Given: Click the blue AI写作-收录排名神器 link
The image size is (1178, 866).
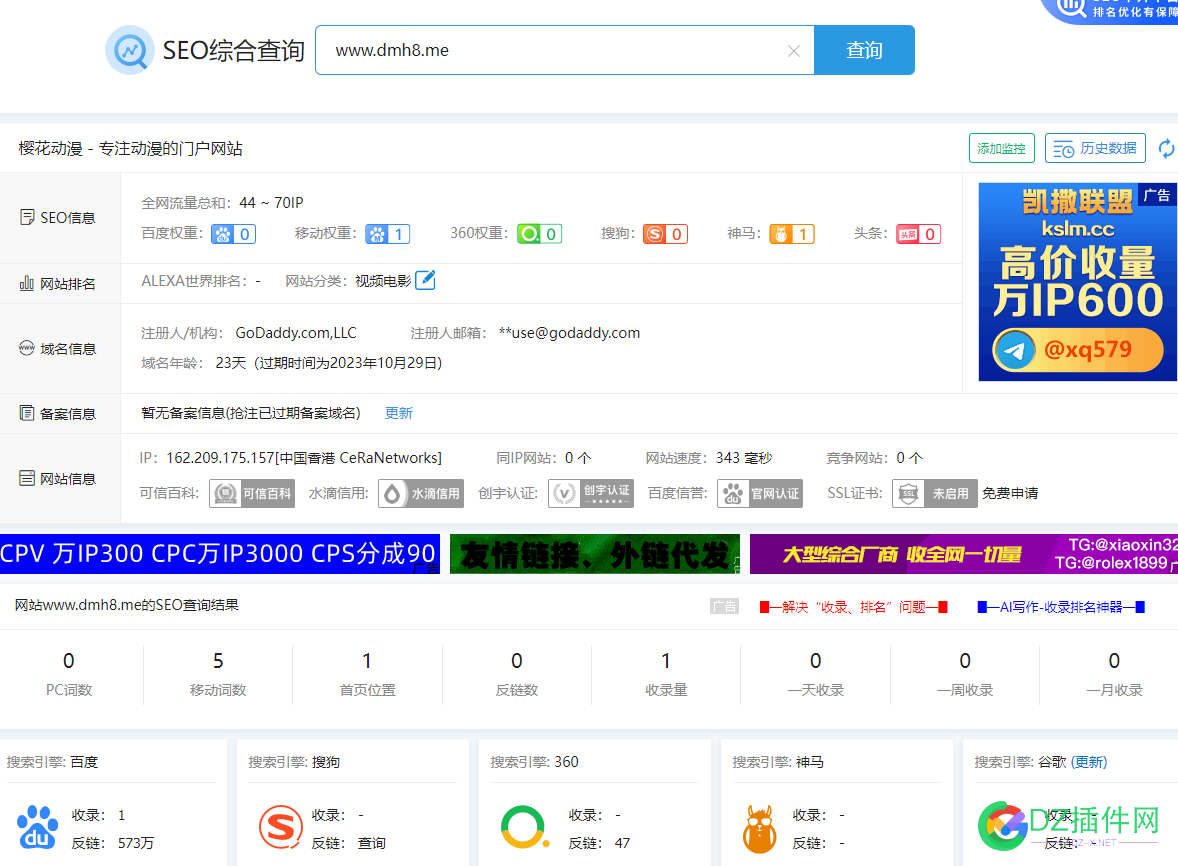Looking at the screenshot, I should (x=1061, y=607).
